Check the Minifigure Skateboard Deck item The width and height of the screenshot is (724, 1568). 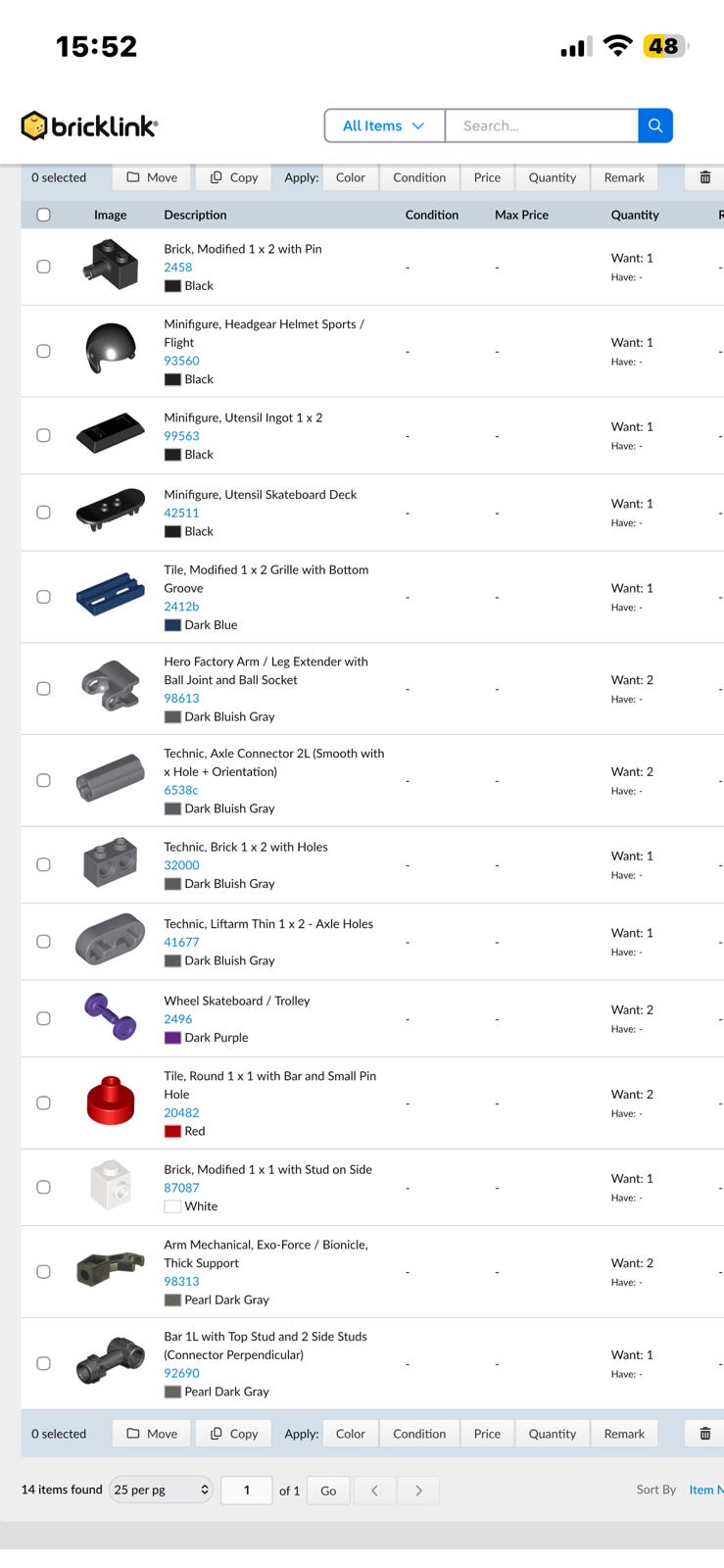pyautogui.click(x=43, y=513)
